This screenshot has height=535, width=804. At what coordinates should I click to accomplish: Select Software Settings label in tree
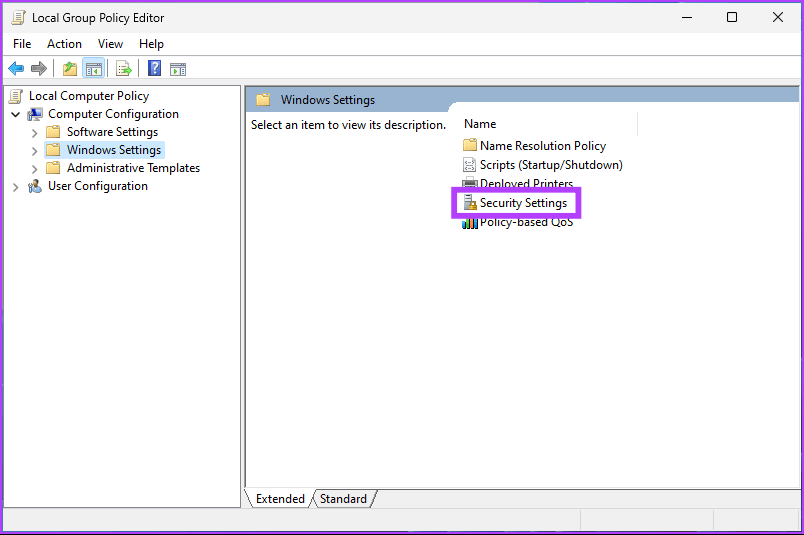[x=112, y=132]
